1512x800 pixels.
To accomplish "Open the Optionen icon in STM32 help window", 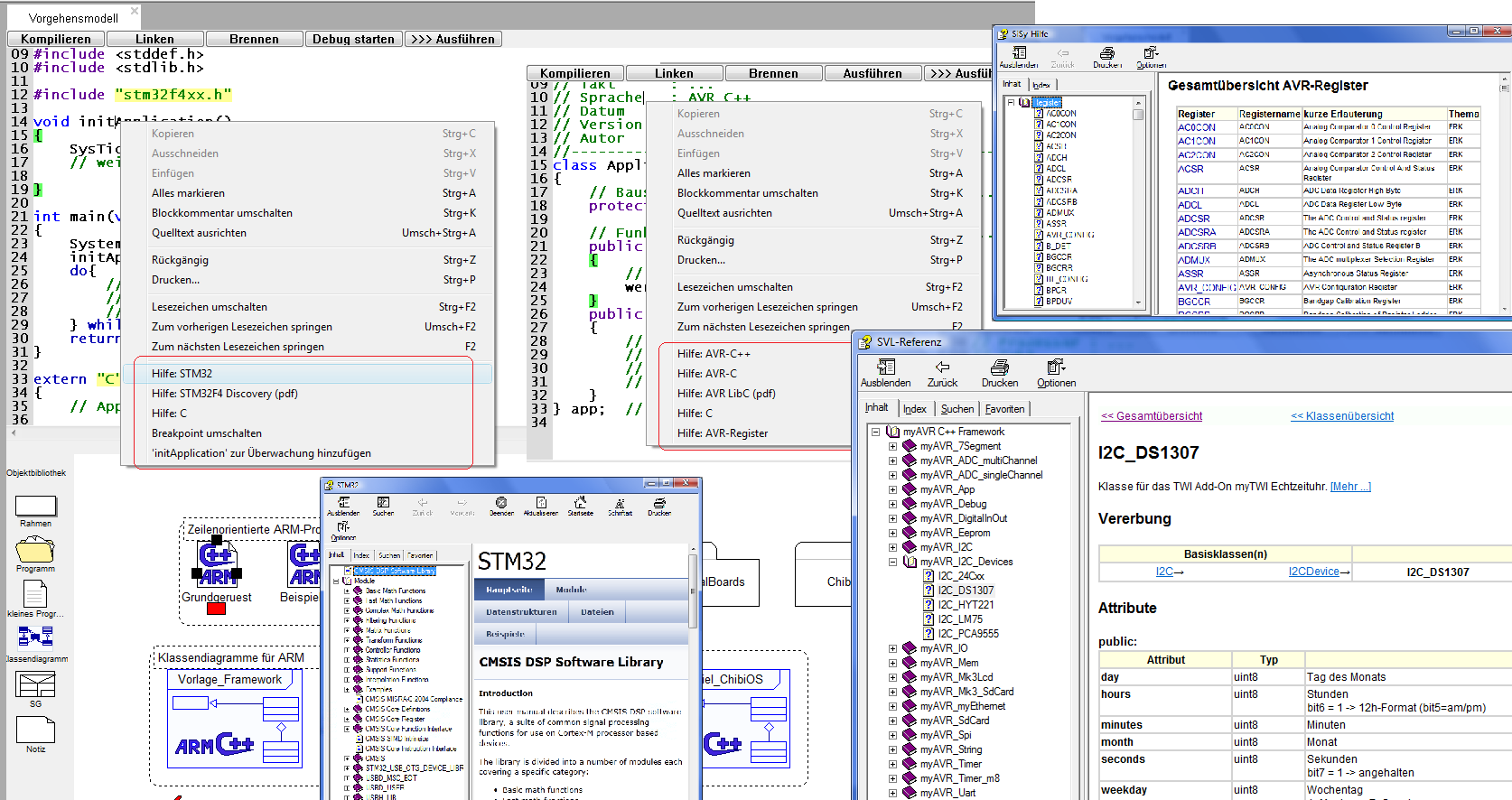I will pos(343,526).
